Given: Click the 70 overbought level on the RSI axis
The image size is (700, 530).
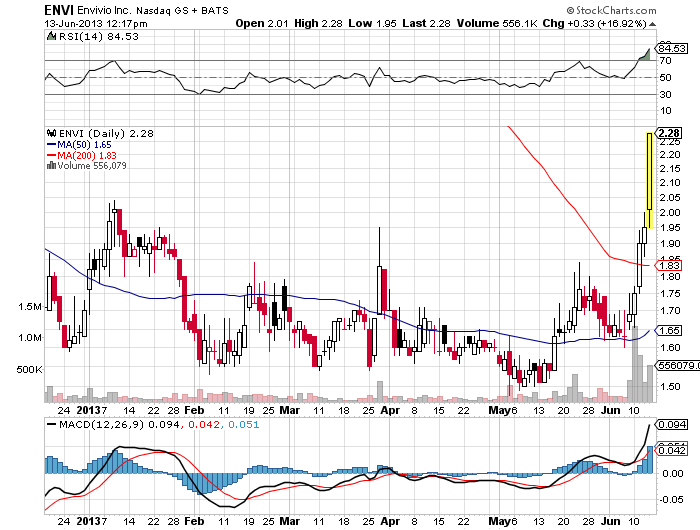Looking at the screenshot, I should pos(665,61).
